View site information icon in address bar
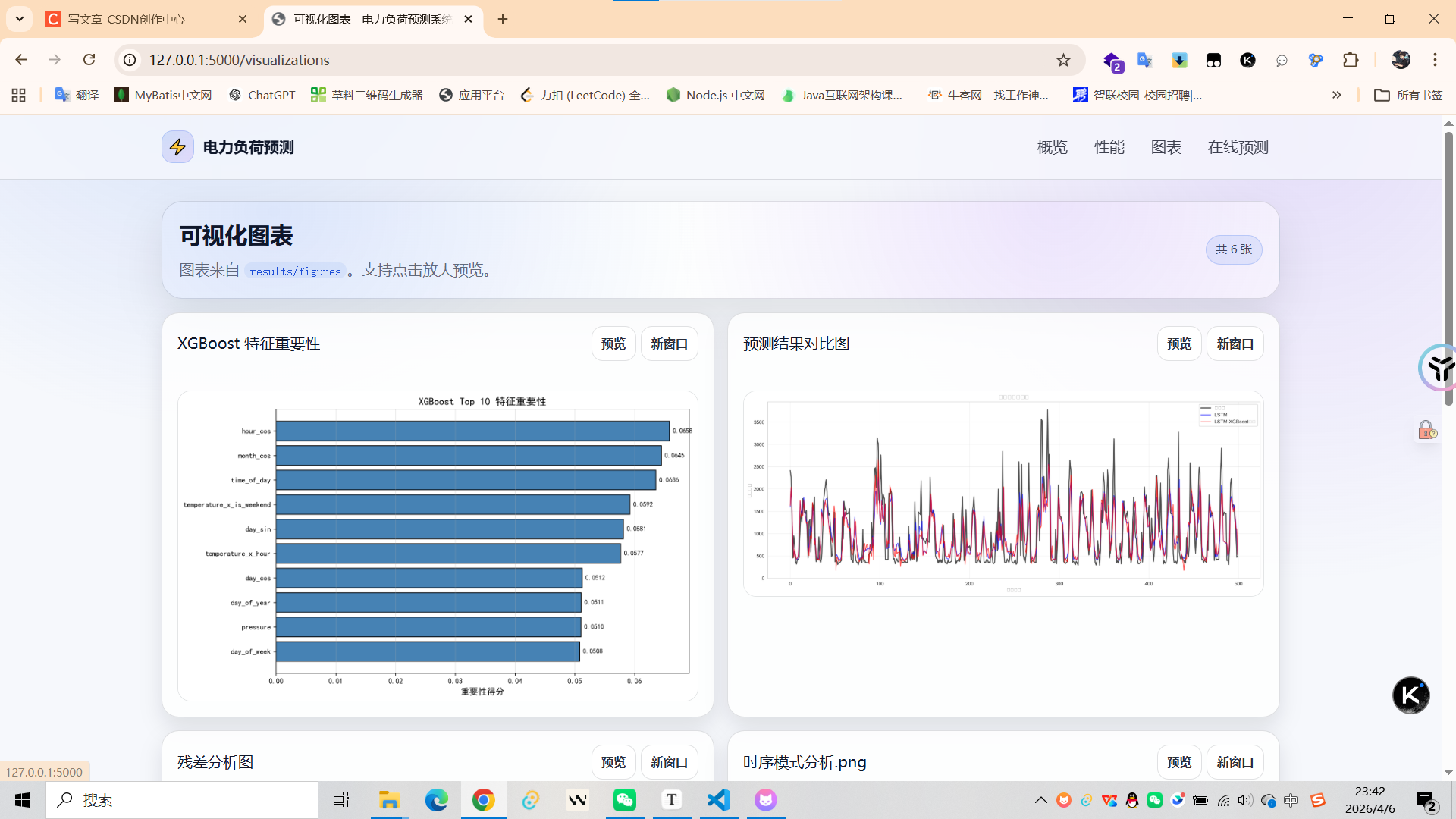This screenshot has width=1456, height=819. 130,60
